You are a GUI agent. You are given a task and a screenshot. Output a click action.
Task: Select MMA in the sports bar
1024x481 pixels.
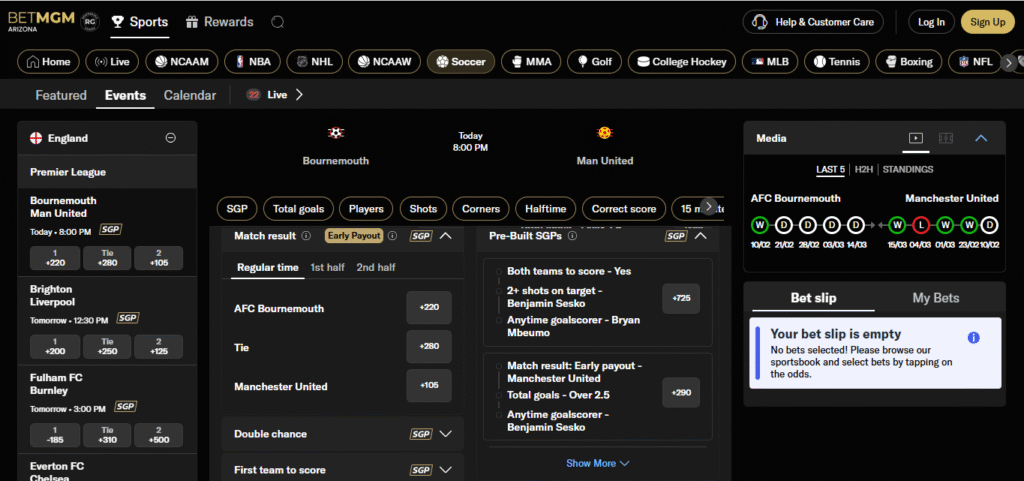coord(531,62)
